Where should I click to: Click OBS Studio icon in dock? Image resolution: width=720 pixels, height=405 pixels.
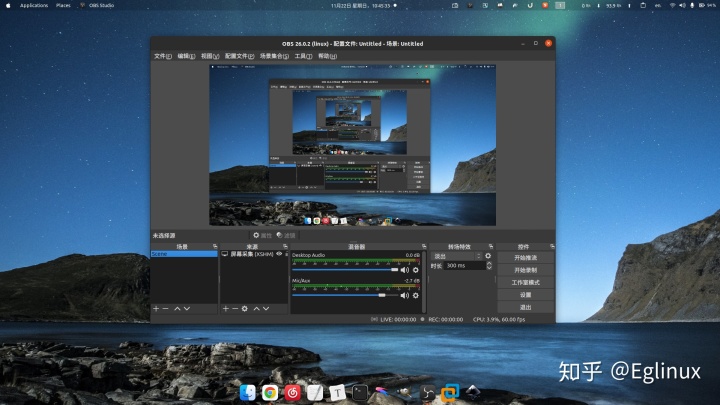click(x=428, y=393)
